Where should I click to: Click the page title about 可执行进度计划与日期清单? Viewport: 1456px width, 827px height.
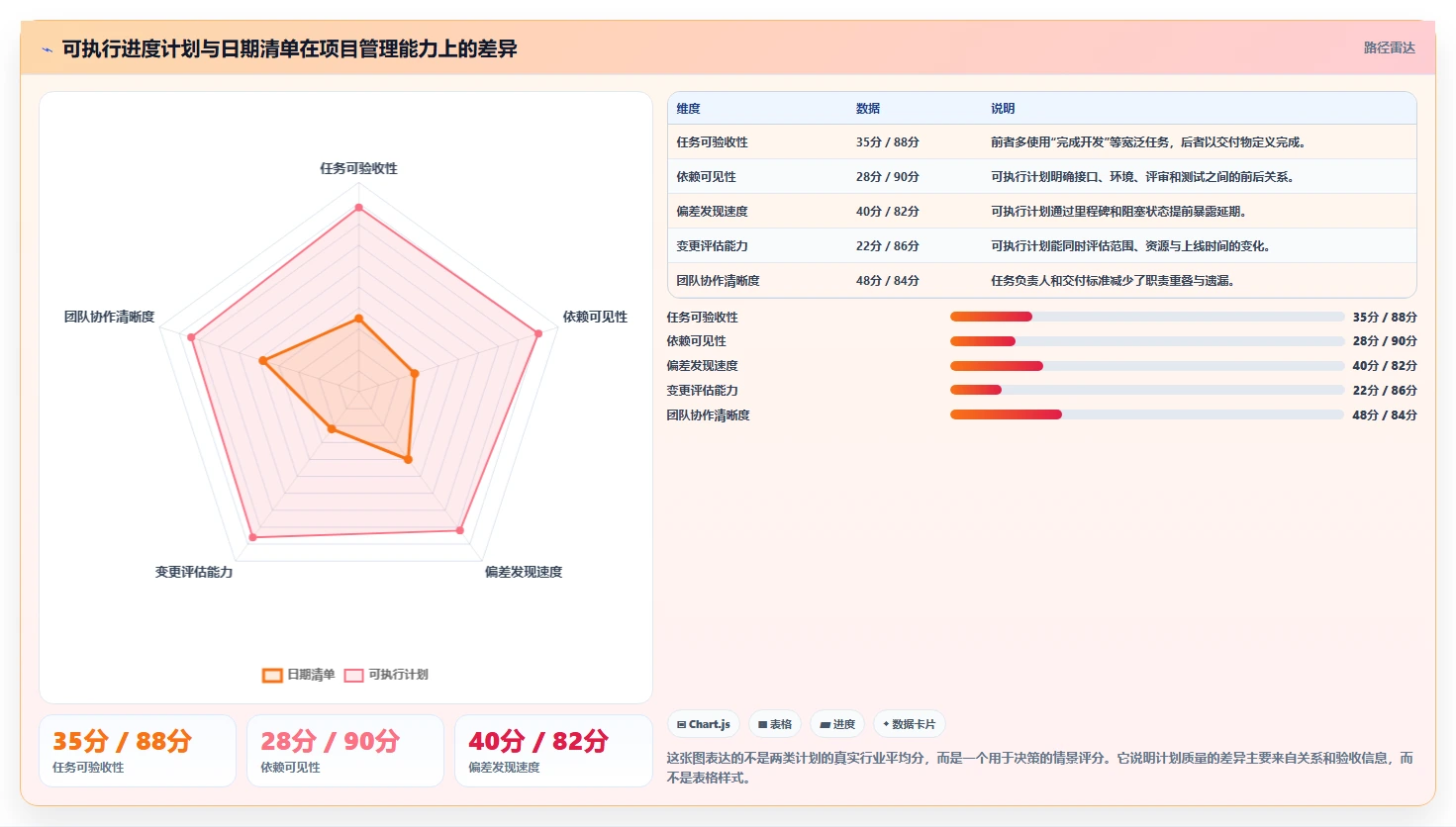pos(289,48)
